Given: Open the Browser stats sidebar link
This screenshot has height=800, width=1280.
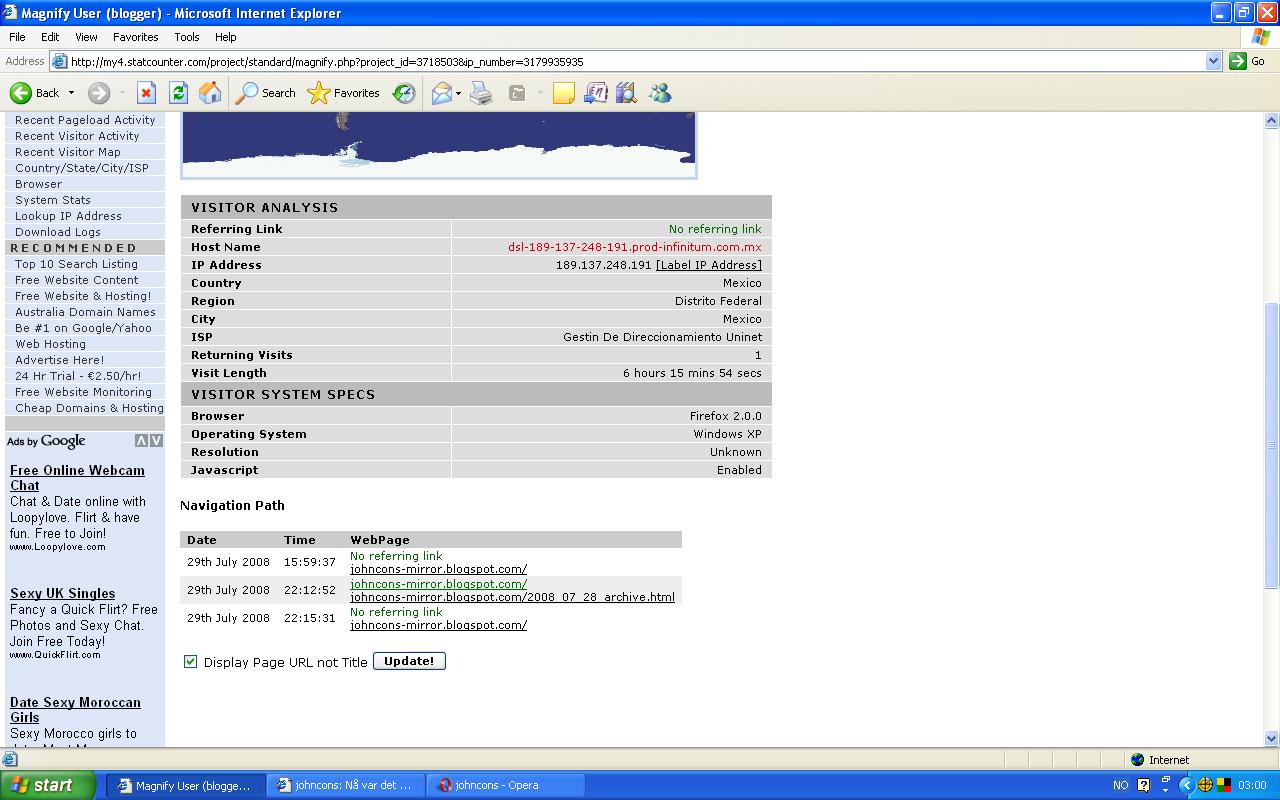Looking at the screenshot, I should [x=38, y=184].
